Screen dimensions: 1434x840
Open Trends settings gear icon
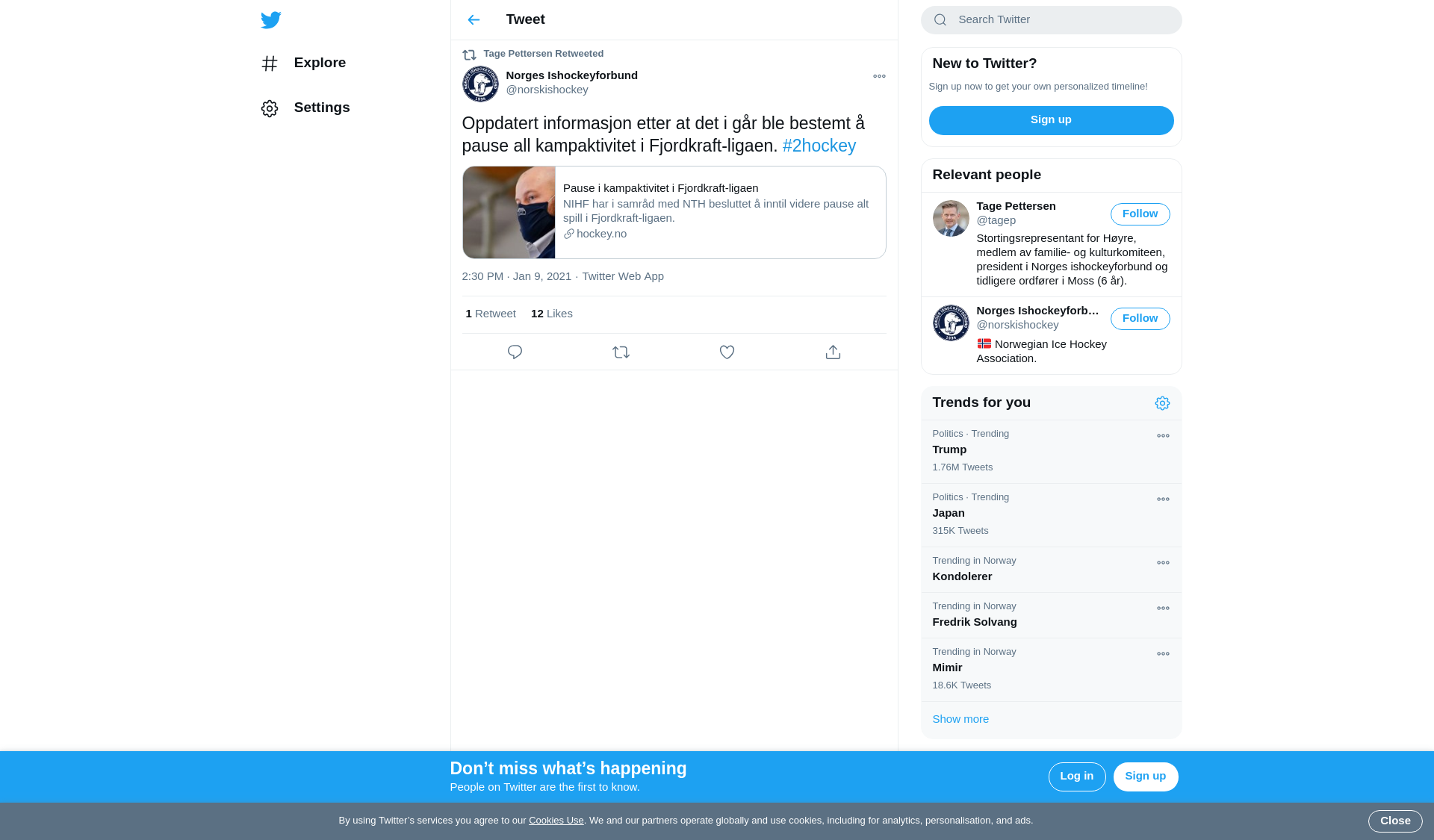click(x=1162, y=403)
